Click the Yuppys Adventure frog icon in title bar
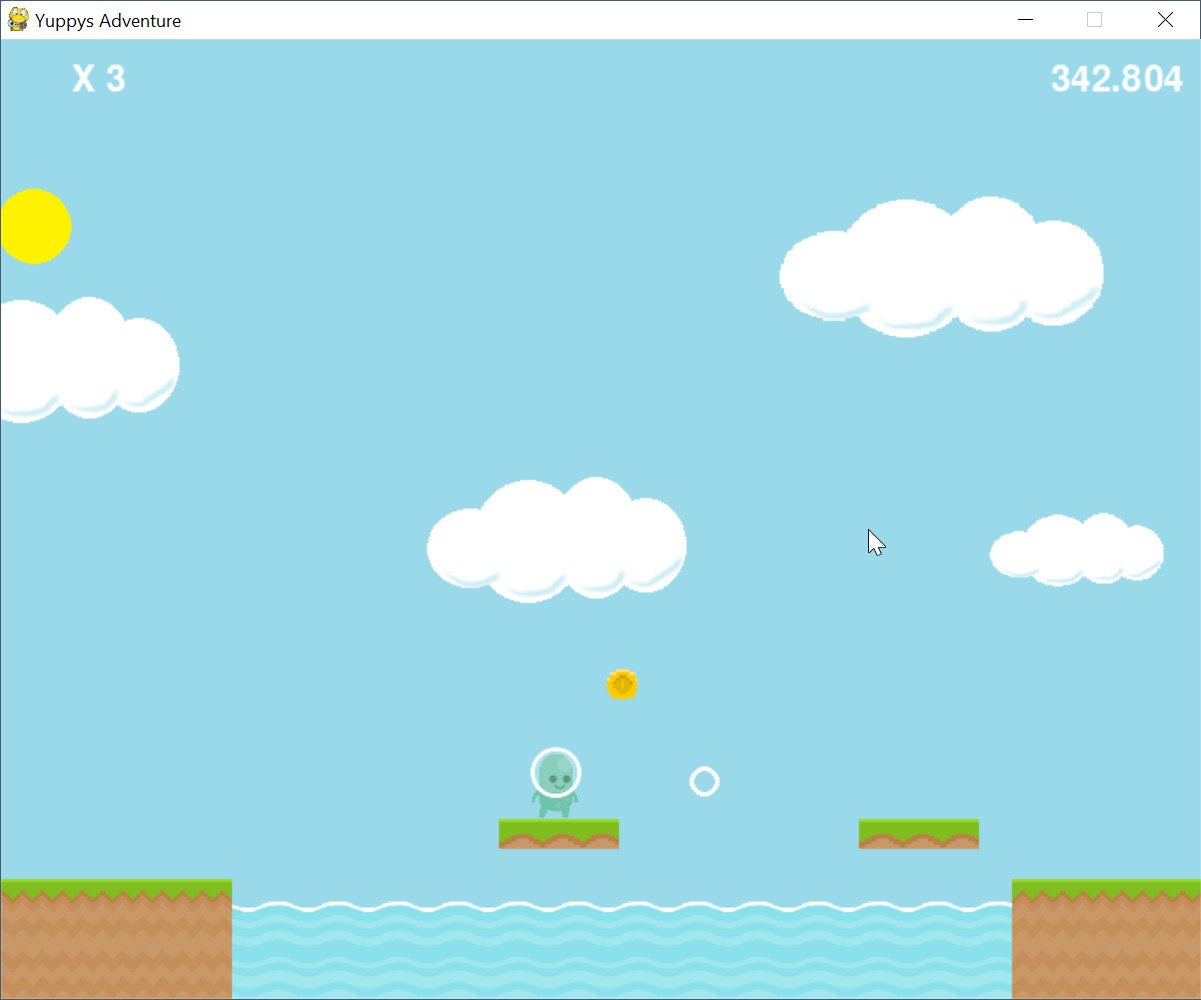The width and height of the screenshot is (1201, 1000). (x=17, y=19)
